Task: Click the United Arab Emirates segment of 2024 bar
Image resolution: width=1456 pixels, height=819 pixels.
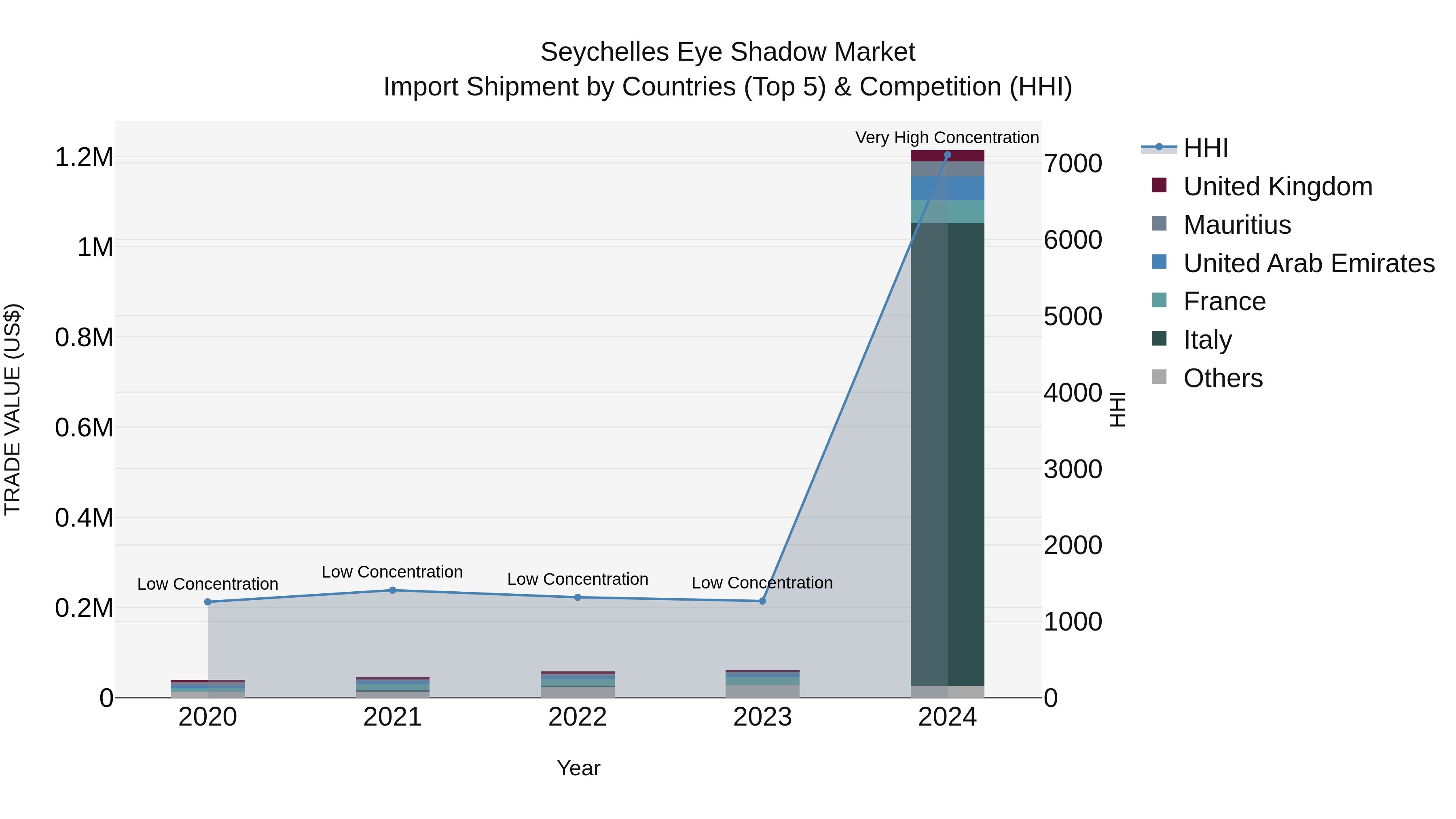Action: click(947, 188)
